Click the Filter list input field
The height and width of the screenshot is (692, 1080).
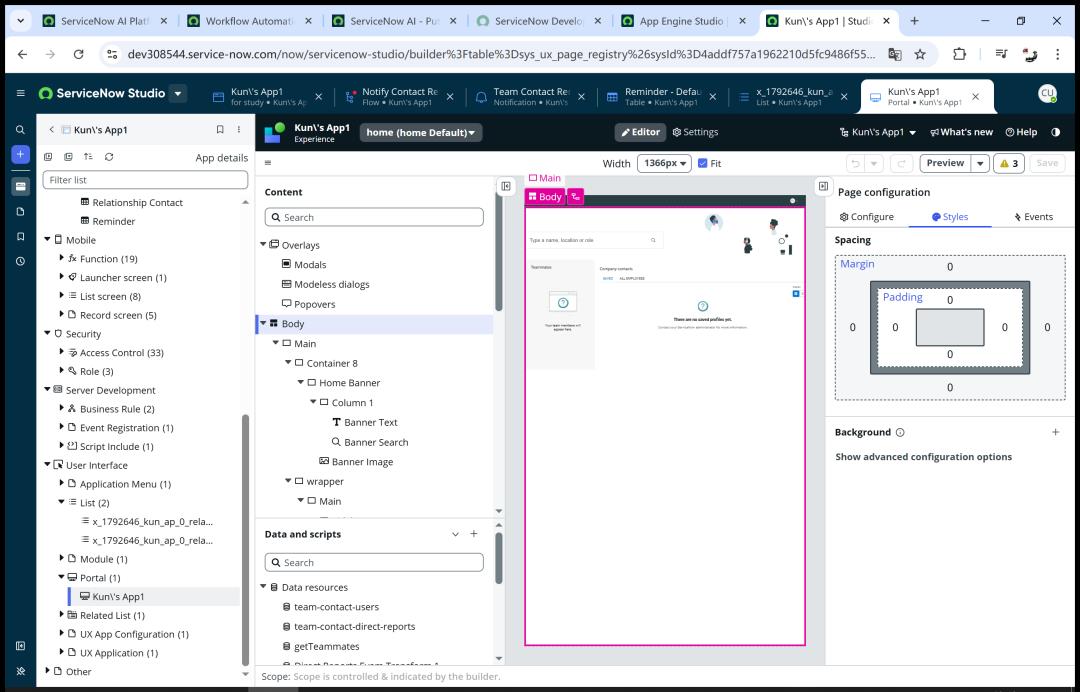coord(145,180)
